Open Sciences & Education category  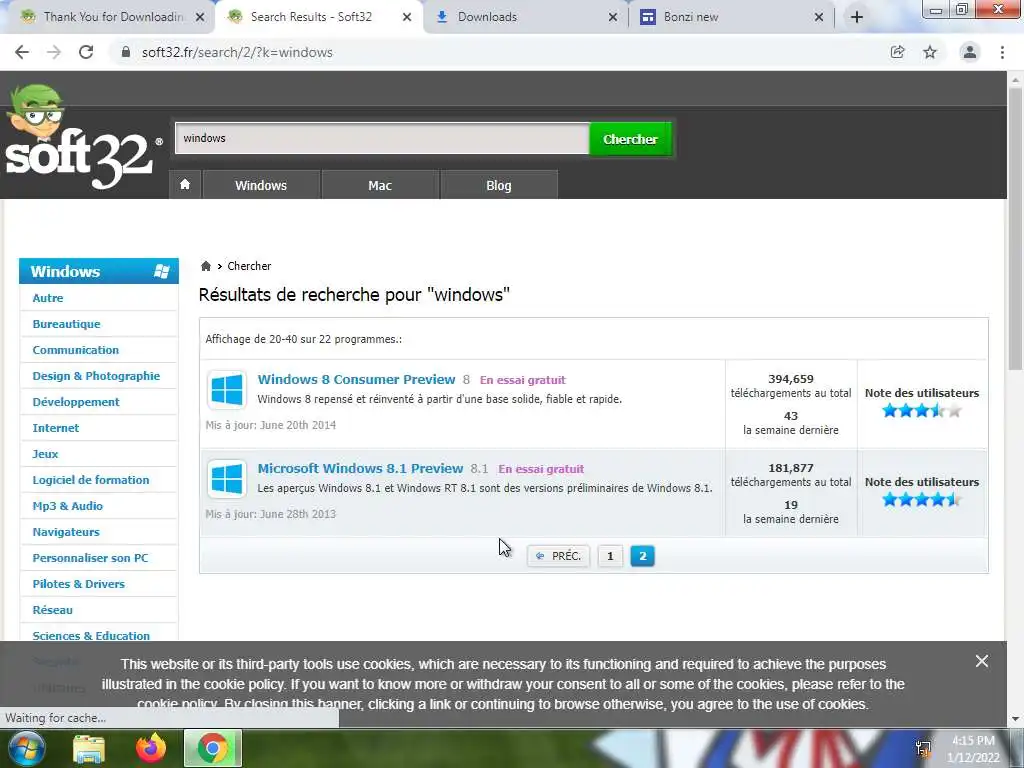(x=91, y=635)
